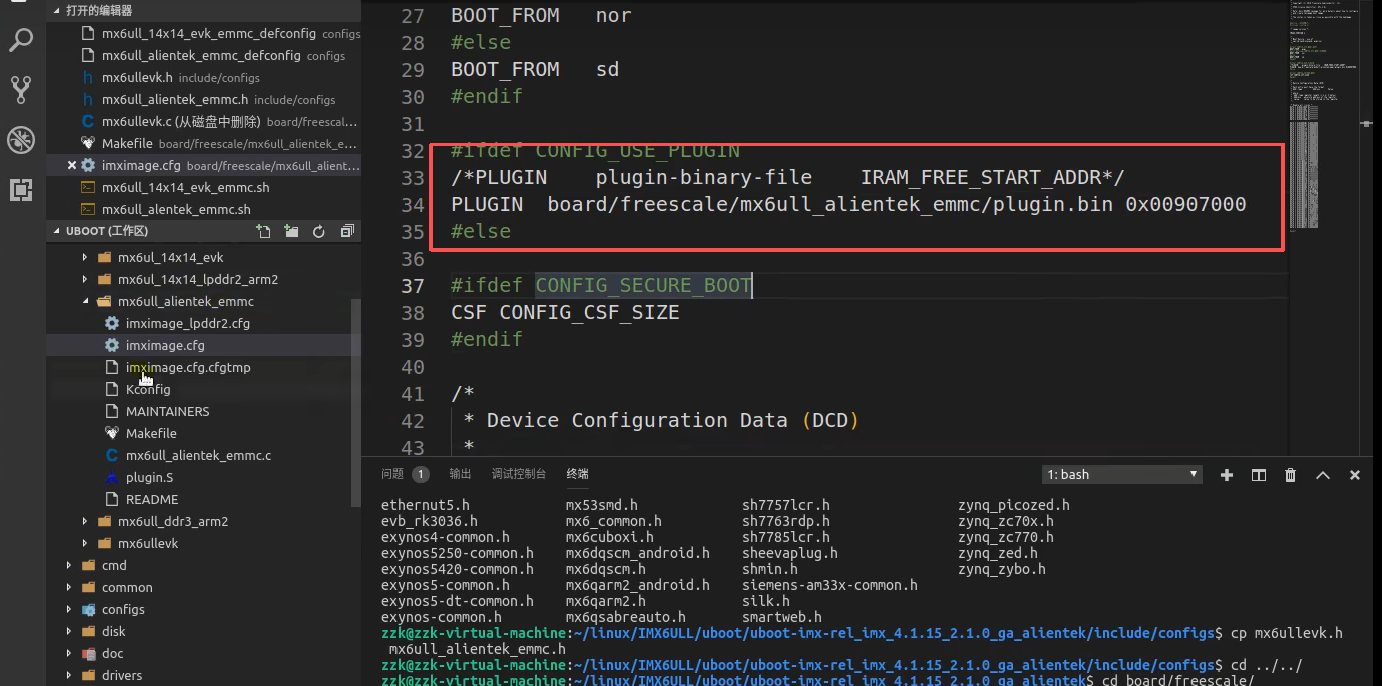Add a new terminal with plus icon
This screenshot has width=1382, height=686.
pos(1227,475)
